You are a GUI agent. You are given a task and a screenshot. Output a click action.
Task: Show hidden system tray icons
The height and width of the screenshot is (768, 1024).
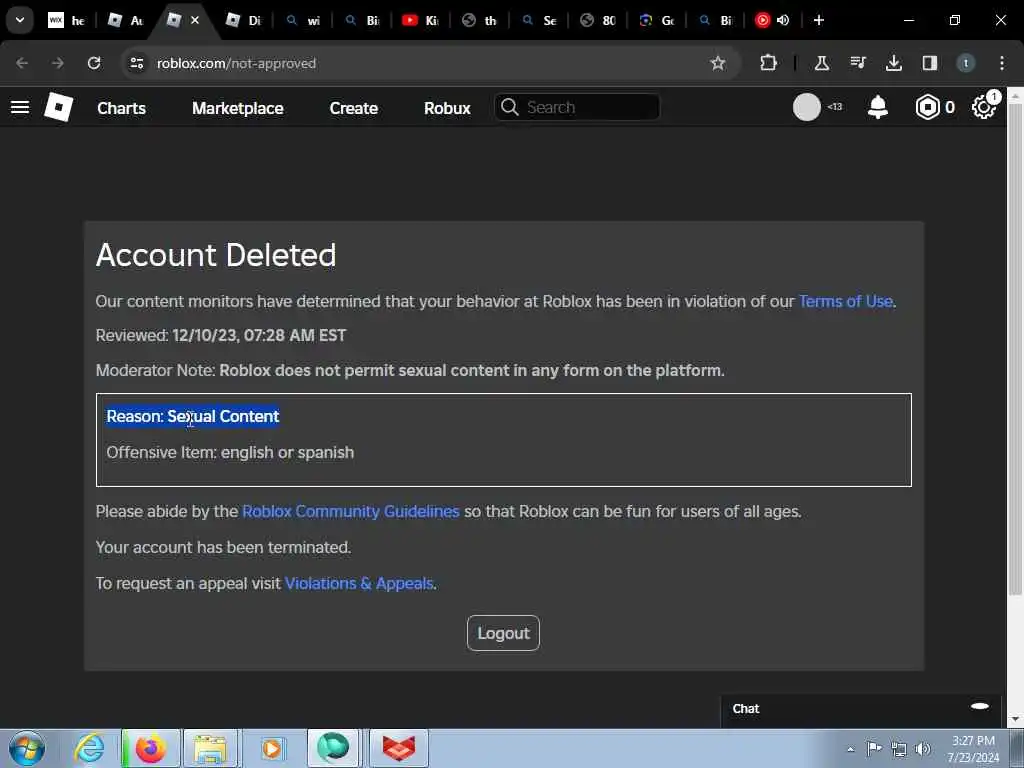[x=850, y=749]
